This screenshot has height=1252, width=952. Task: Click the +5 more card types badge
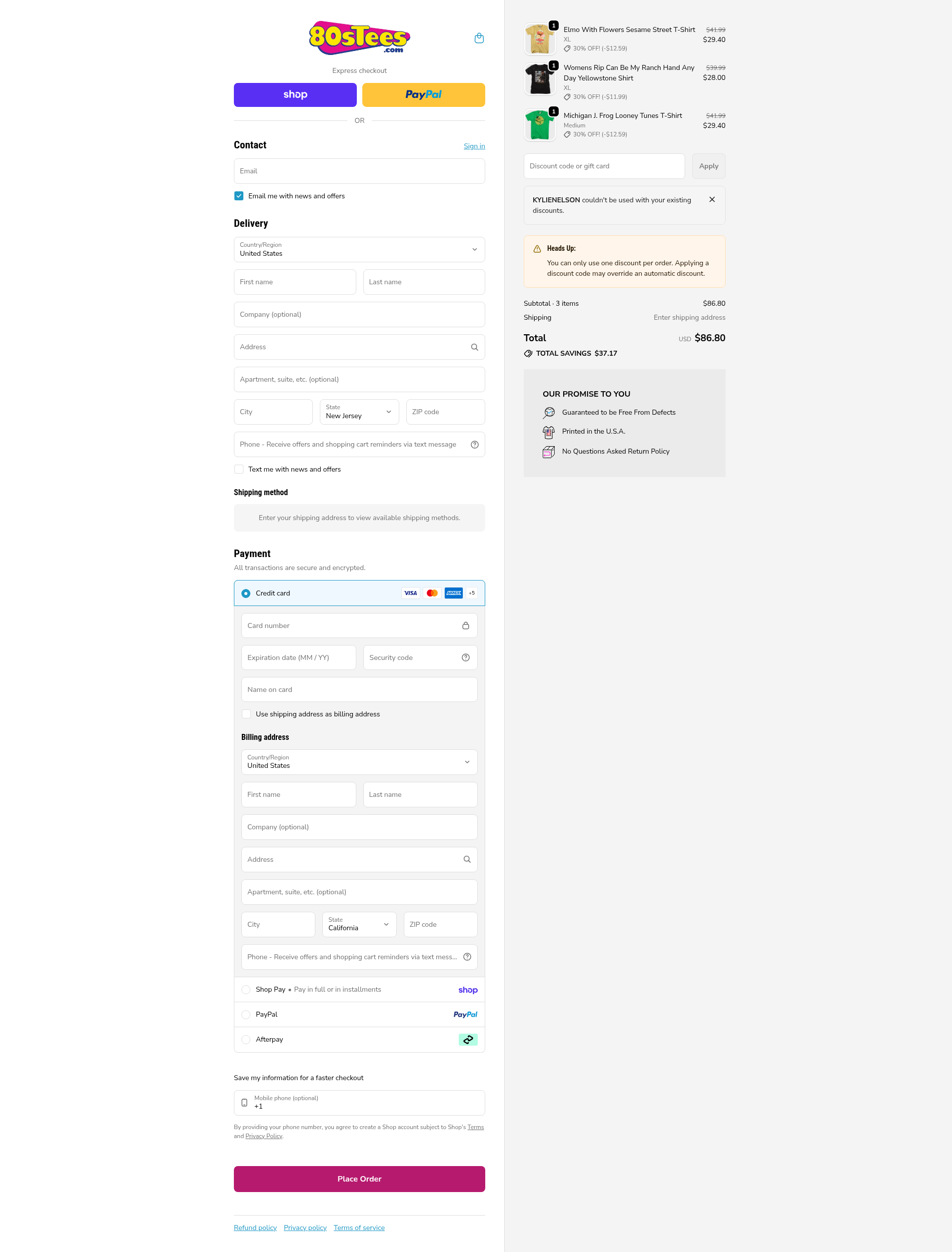pyautogui.click(x=471, y=593)
